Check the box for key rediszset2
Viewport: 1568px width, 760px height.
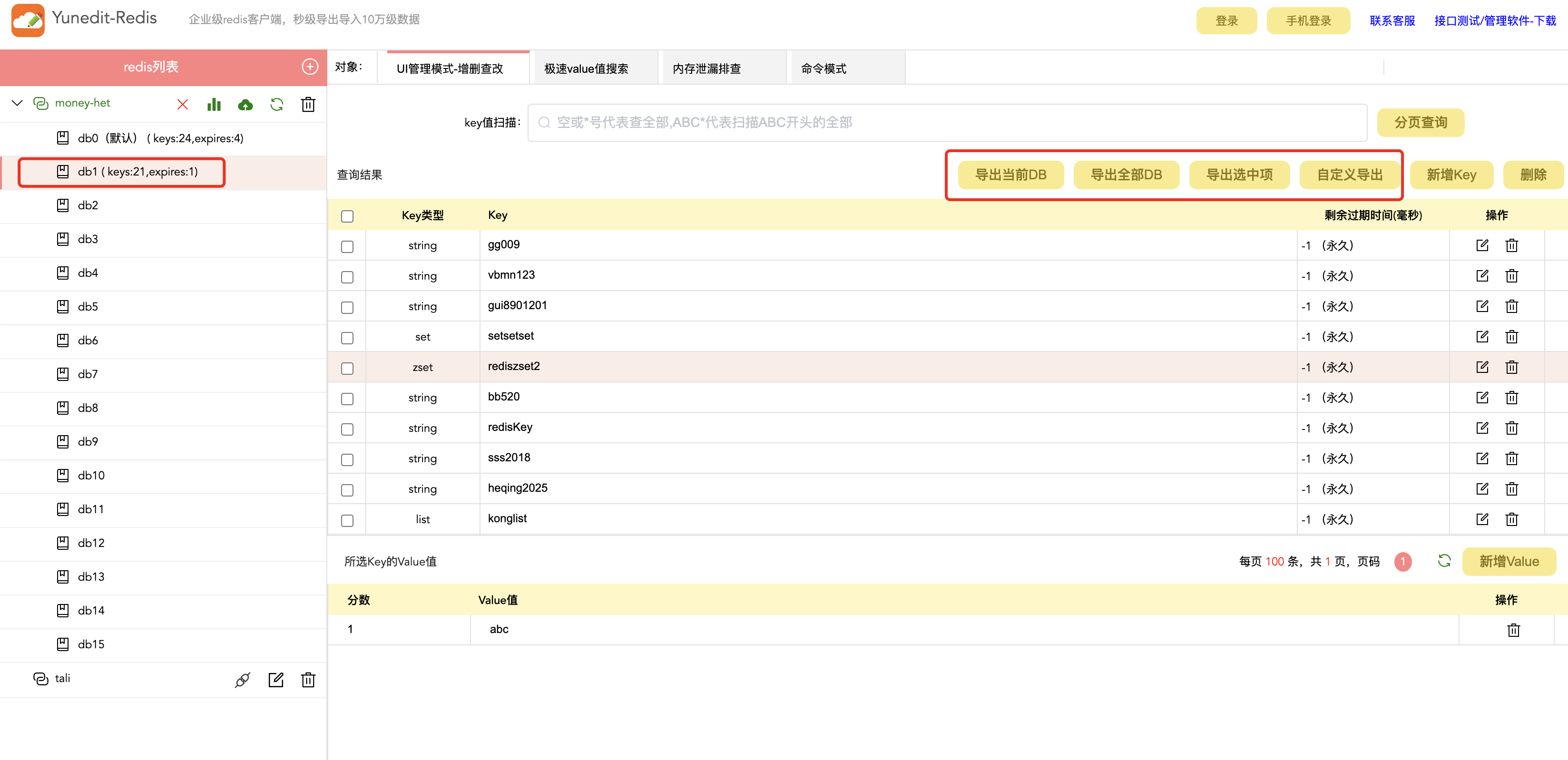pyautogui.click(x=347, y=368)
